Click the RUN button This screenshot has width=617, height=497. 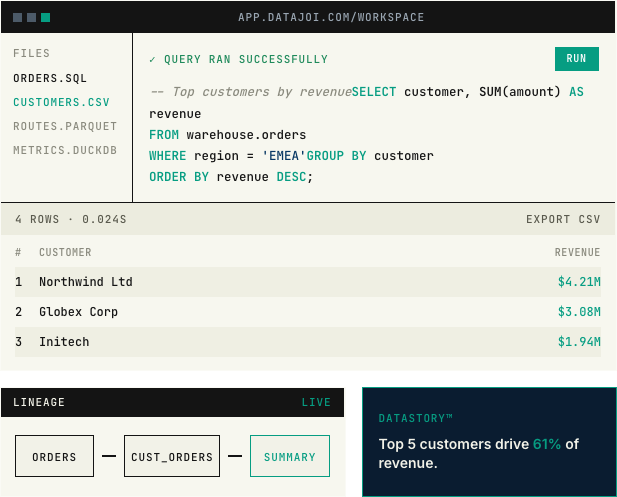click(x=576, y=59)
